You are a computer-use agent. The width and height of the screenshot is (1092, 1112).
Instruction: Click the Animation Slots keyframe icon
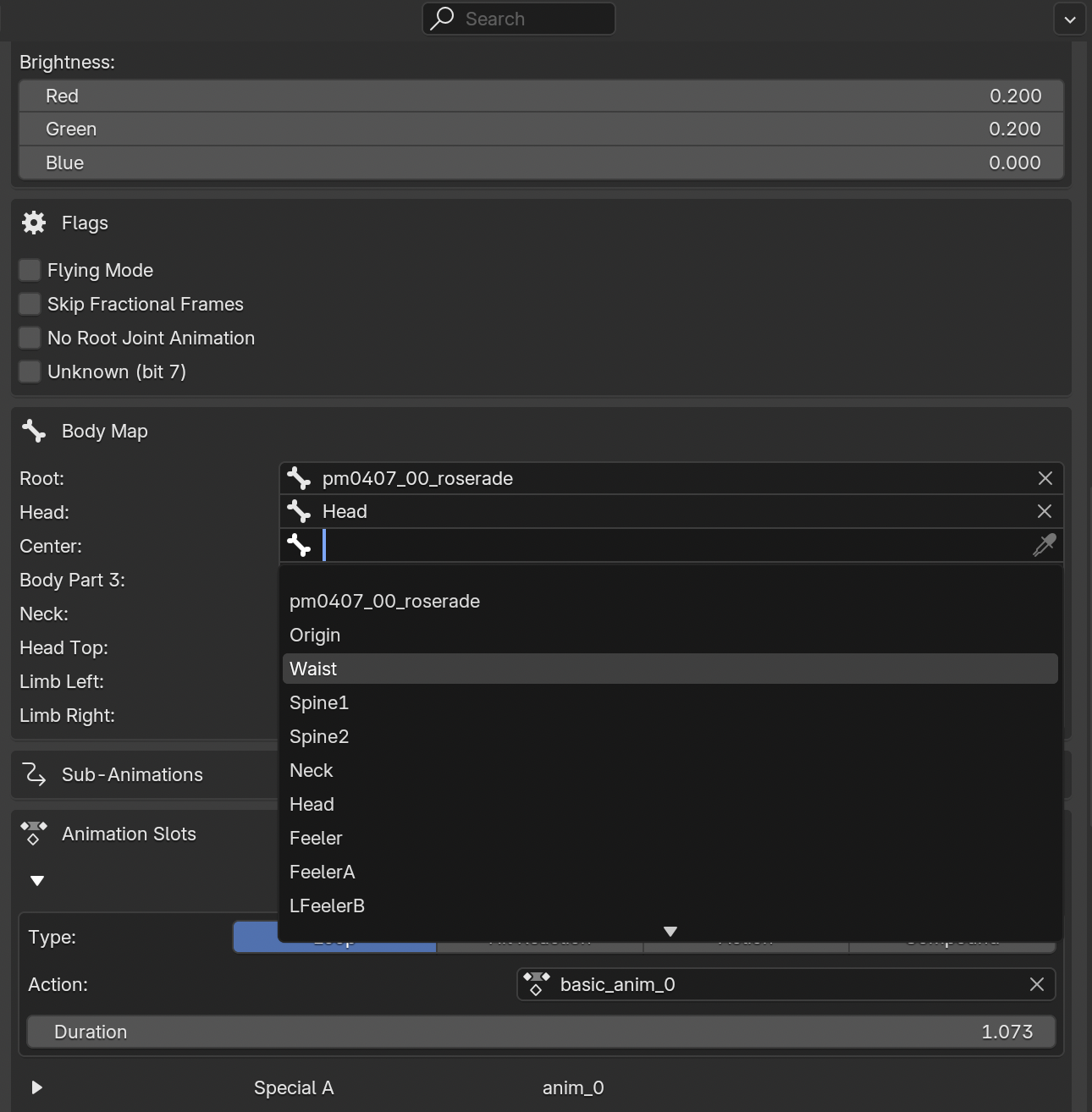(x=34, y=834)
